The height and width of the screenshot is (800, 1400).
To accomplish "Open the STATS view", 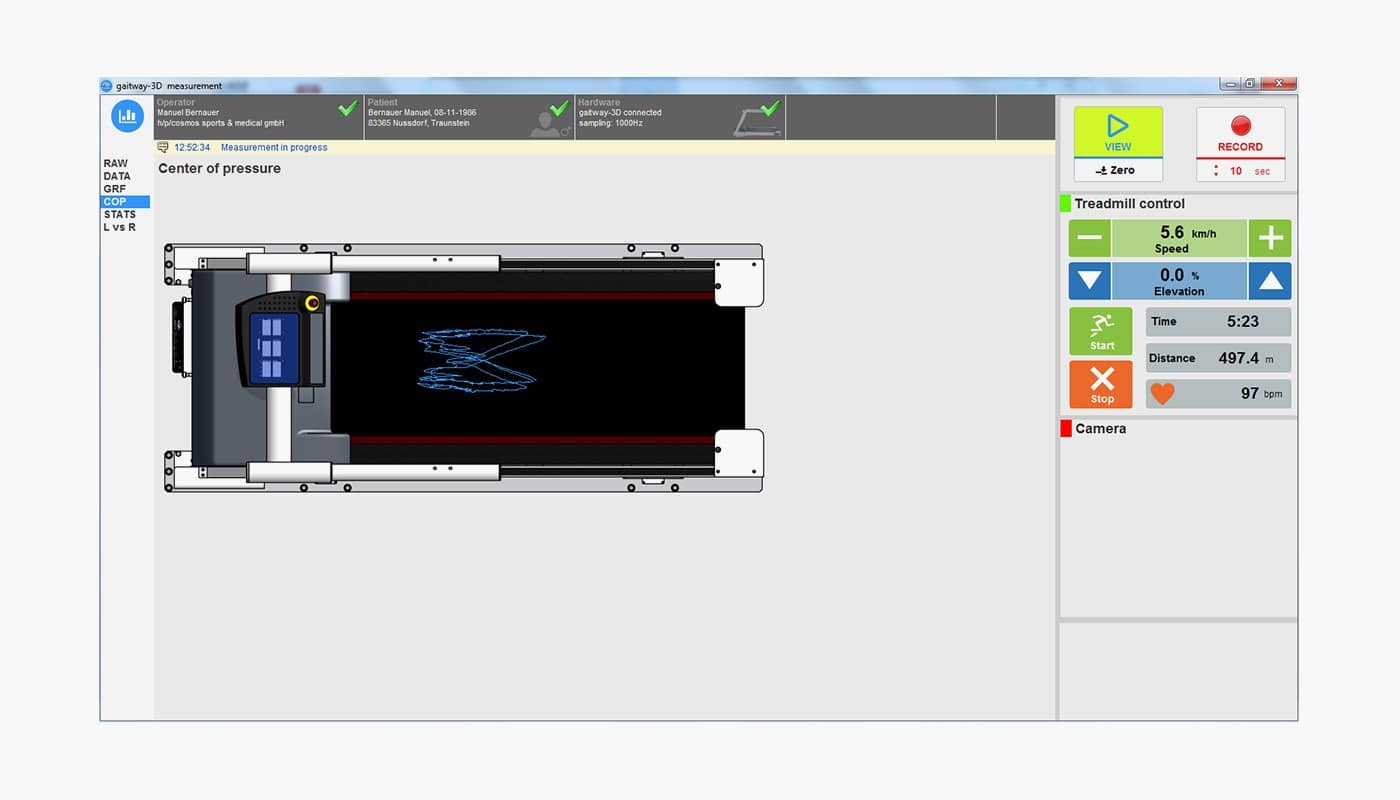I will click(x=120, y=214).
